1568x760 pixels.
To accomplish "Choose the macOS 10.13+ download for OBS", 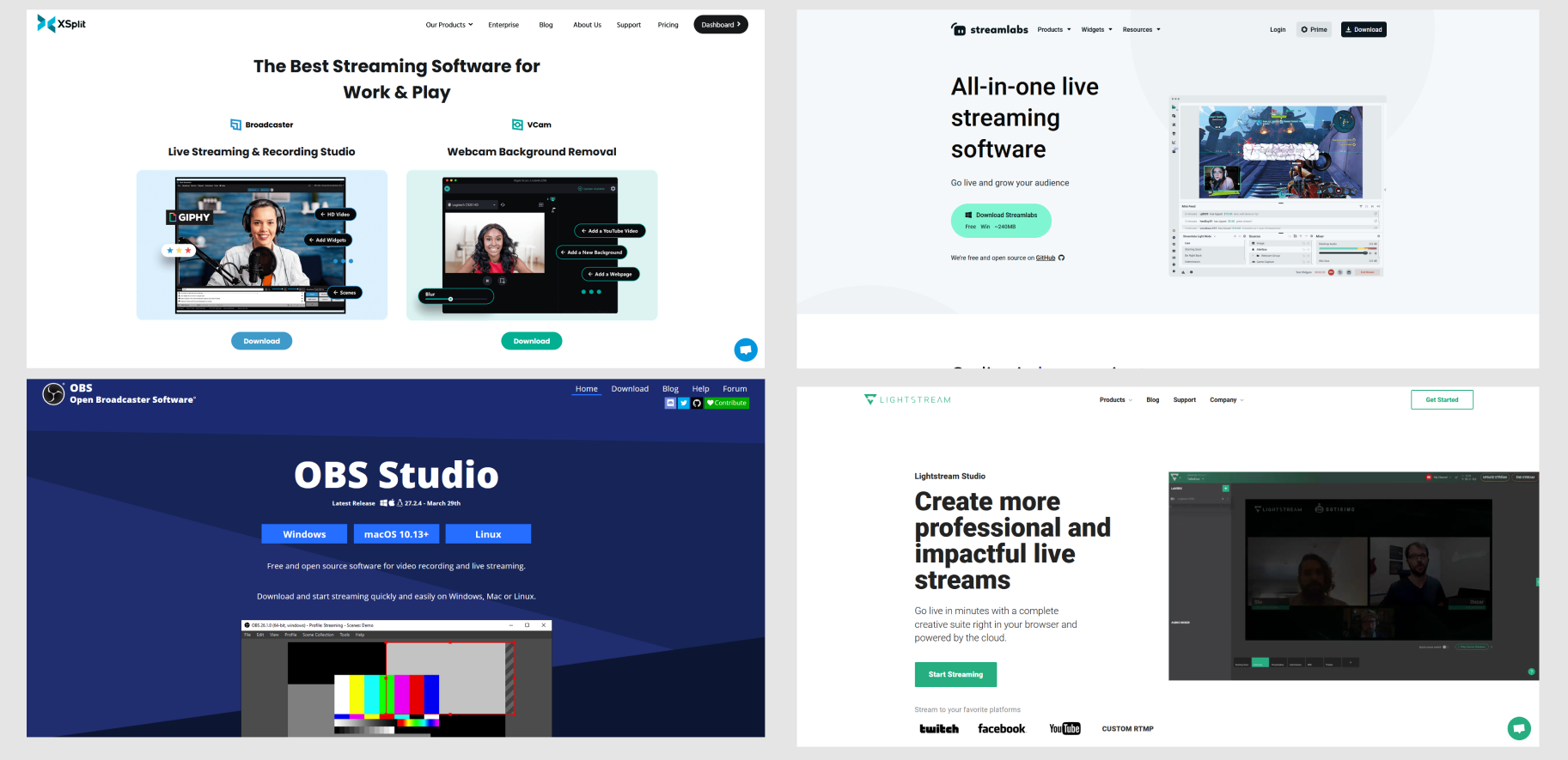I will pos(396,534).
